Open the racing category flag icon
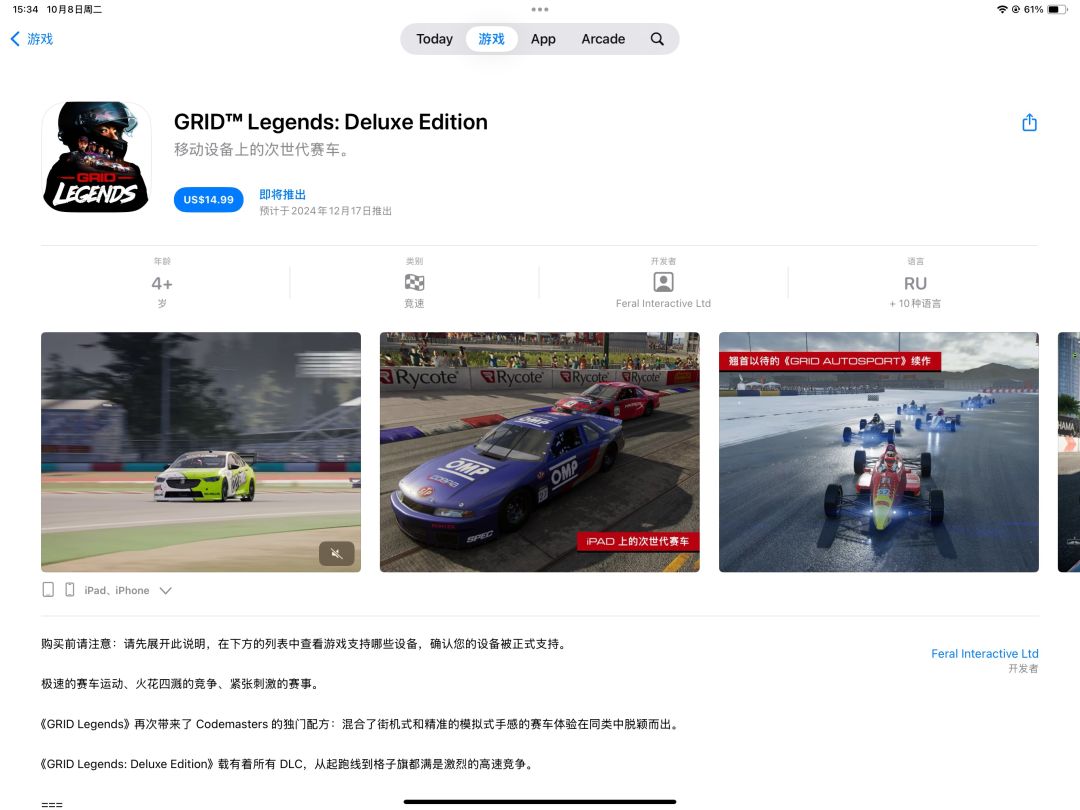The width and height of the screenshot is (1080, 810). click(x=414, y=282)
